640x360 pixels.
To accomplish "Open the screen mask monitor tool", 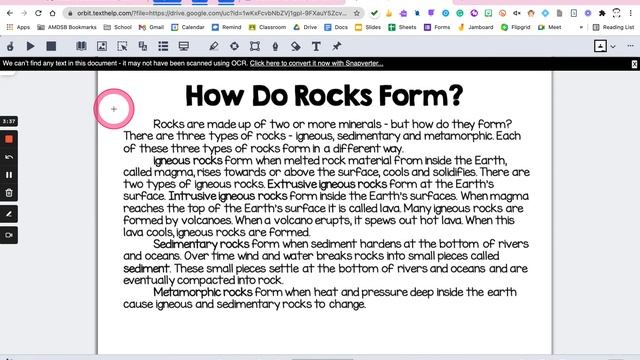I will (184, 46).
